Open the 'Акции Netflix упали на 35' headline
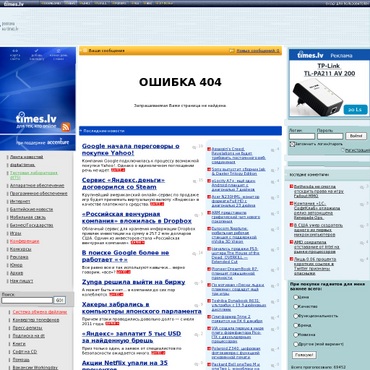The width and height of the screenshot is (370, 370). click(x=125, y=366)
